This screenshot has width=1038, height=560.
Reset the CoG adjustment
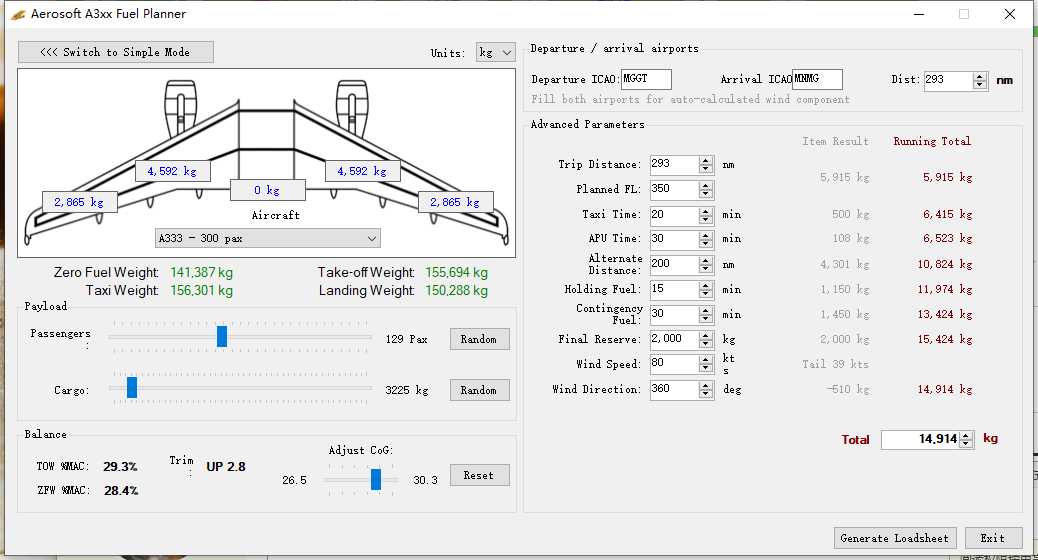[x=479, y=475]
